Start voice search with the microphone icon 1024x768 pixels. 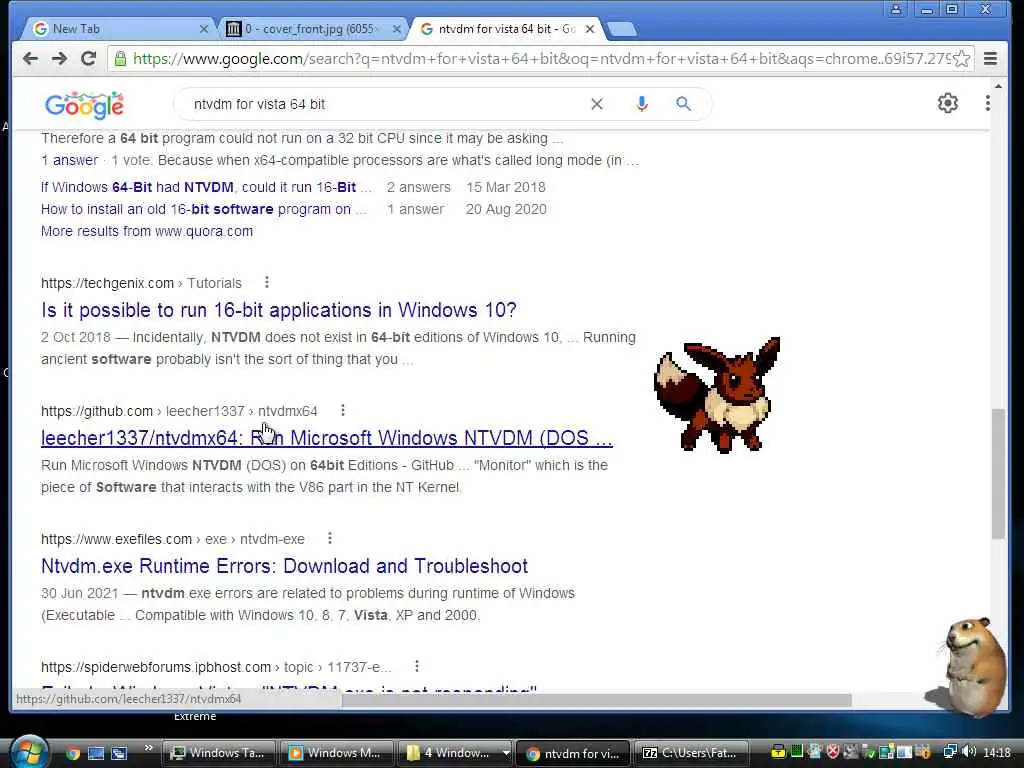(642, 104)
